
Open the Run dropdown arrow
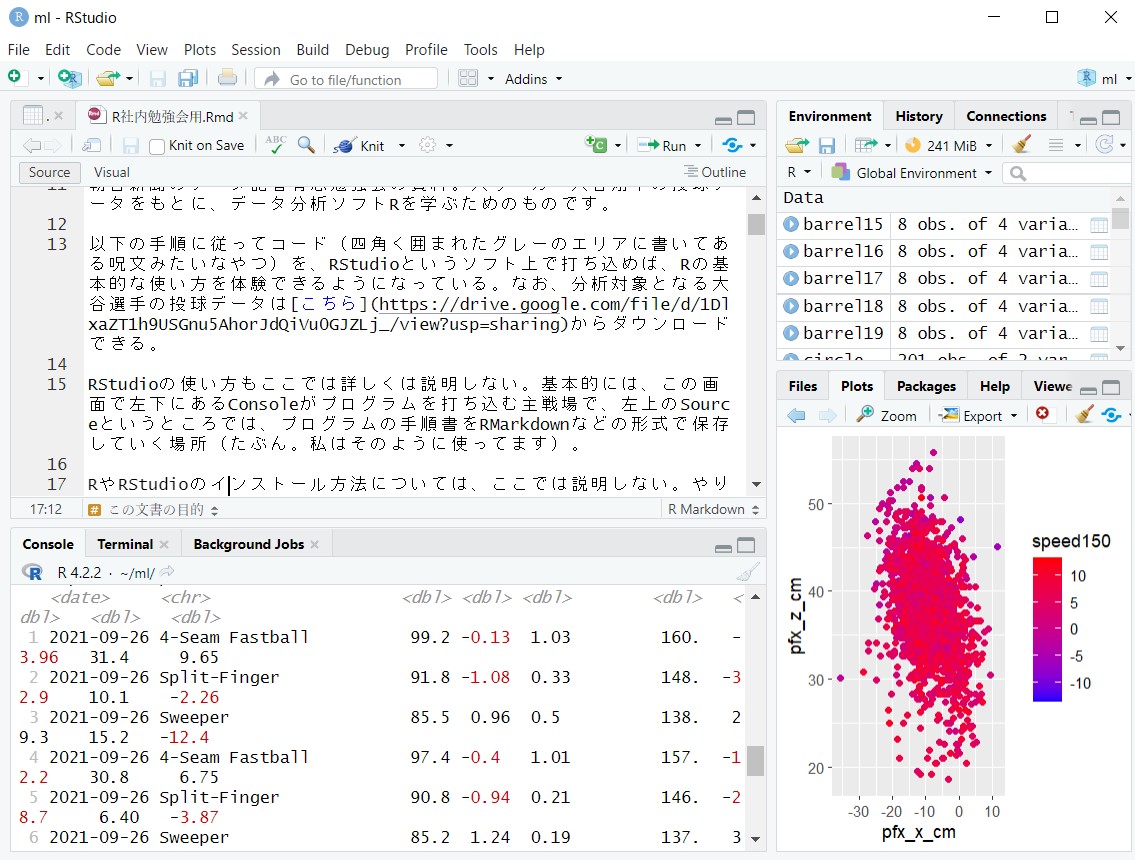pyautogui.click(x=698, y=146)
